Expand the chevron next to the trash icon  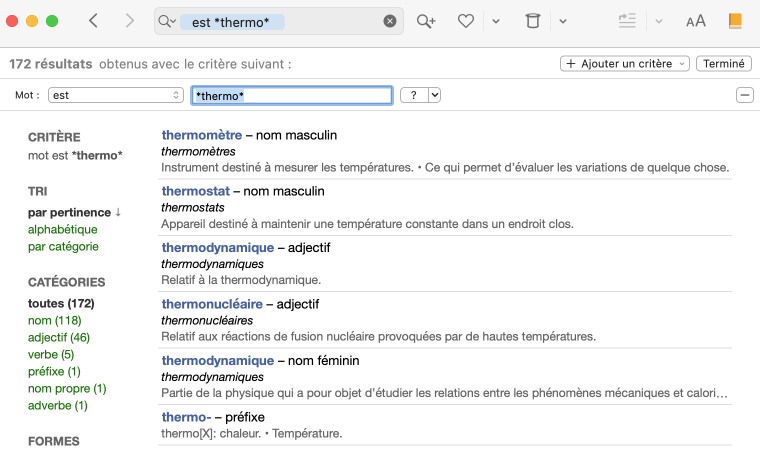coord(563,21)
